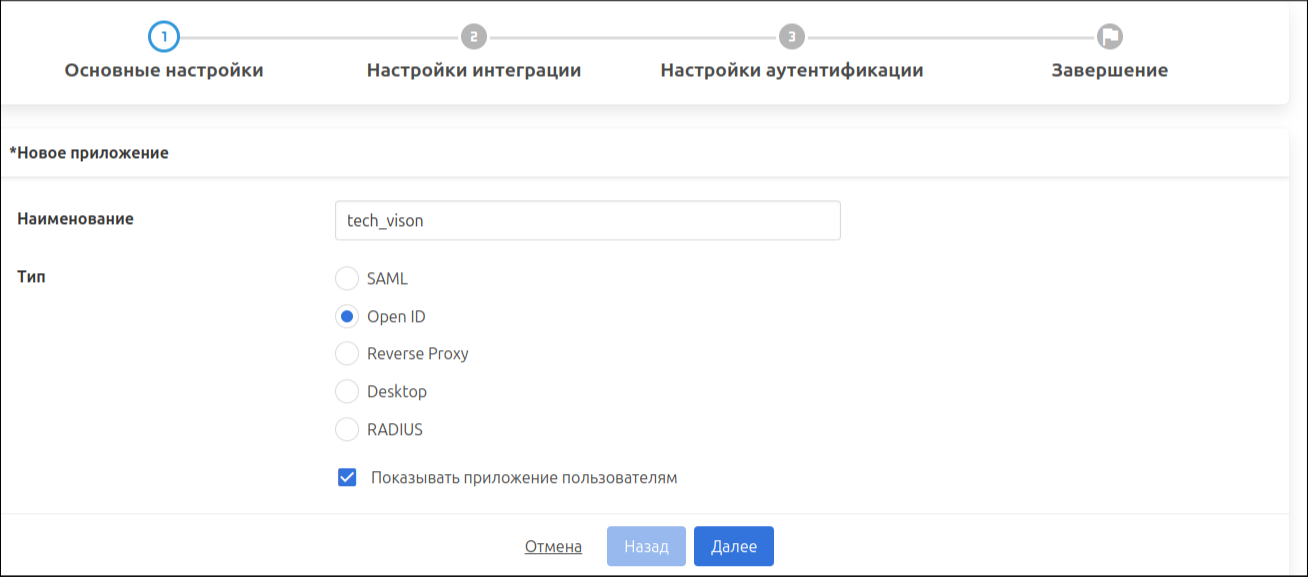This screenshot has width=1308, height=577.
Task: Choose Reverse Proxy application type
Action: point(347,354)
